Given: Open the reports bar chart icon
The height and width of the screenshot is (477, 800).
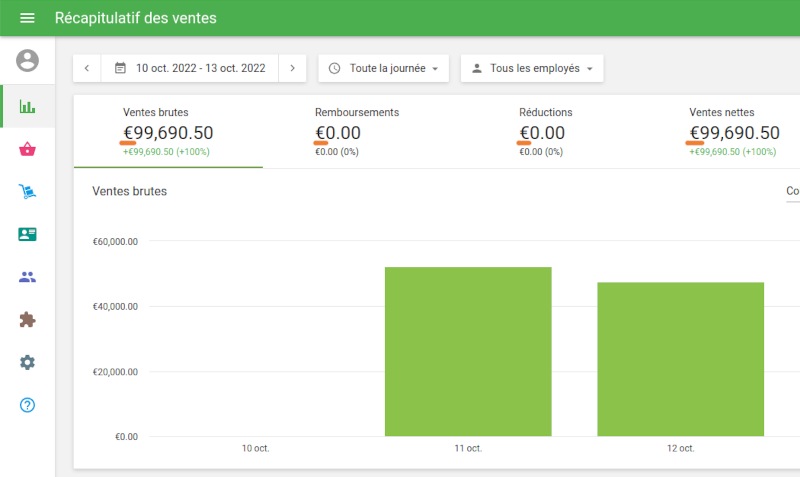Looking at the screenshot, I should [x=27, y=106].
